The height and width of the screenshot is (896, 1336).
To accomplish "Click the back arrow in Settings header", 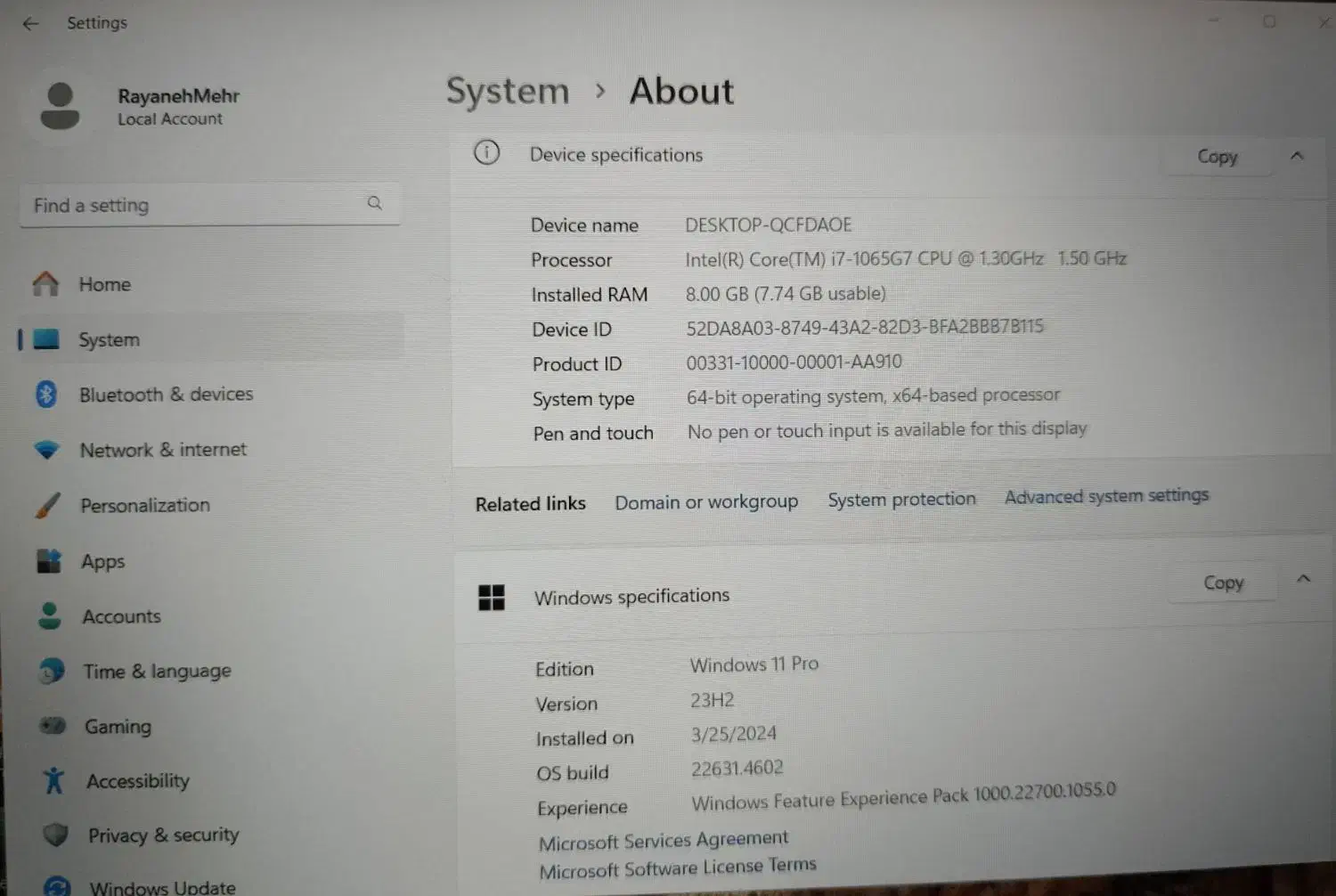I will [x=30, y=24].
